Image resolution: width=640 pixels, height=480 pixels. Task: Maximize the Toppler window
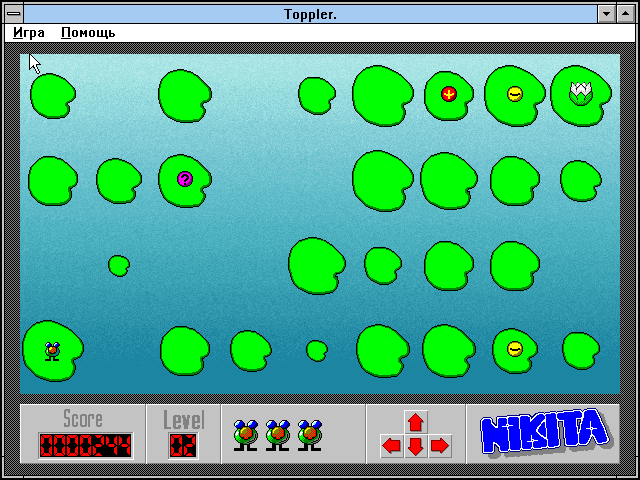[x=625, y=14]
